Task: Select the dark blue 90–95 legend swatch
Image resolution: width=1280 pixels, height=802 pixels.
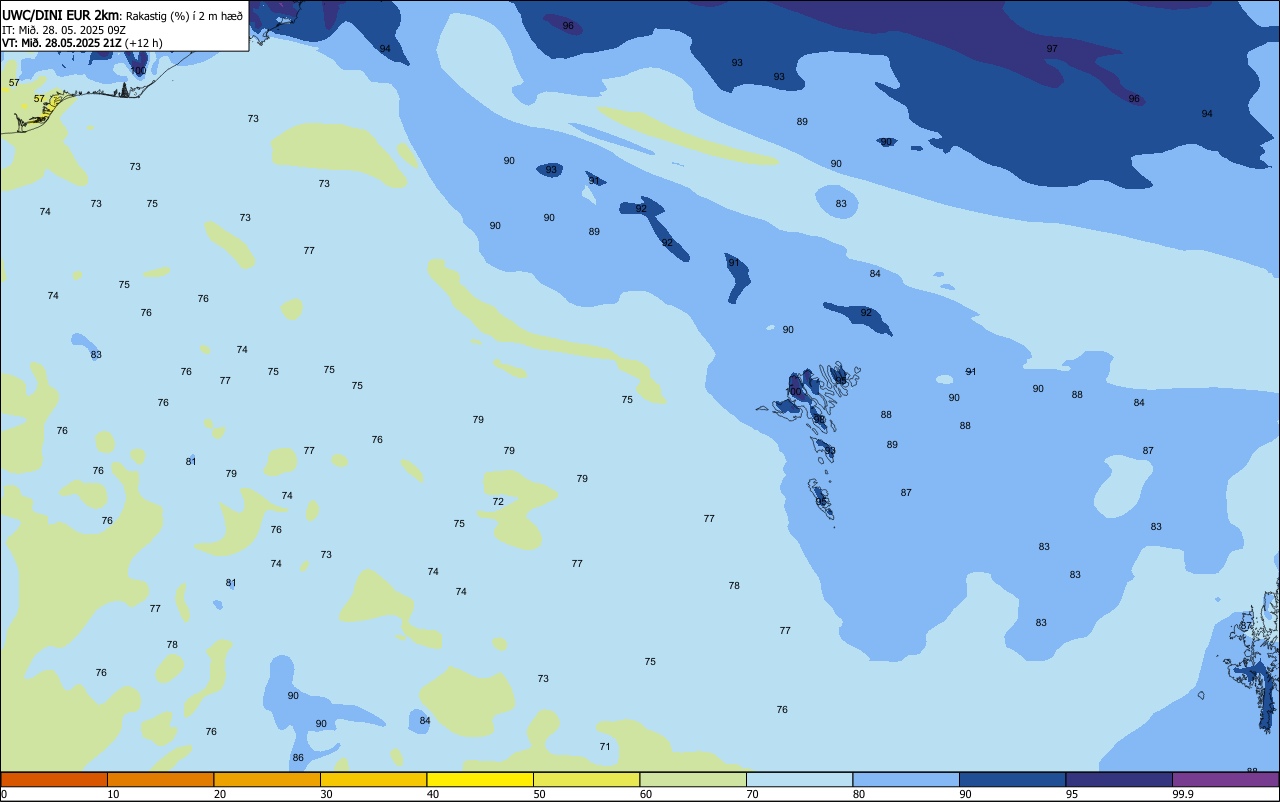Action: pyautogui.click(x=1012, y=779)
